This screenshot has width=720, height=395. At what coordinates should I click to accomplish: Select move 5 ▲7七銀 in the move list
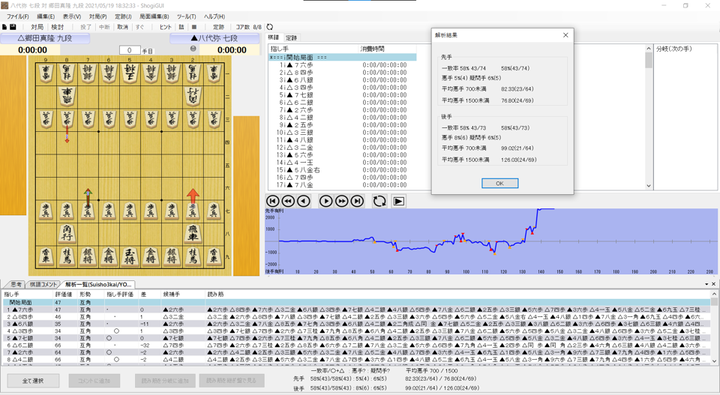click(x=342, y=95)
